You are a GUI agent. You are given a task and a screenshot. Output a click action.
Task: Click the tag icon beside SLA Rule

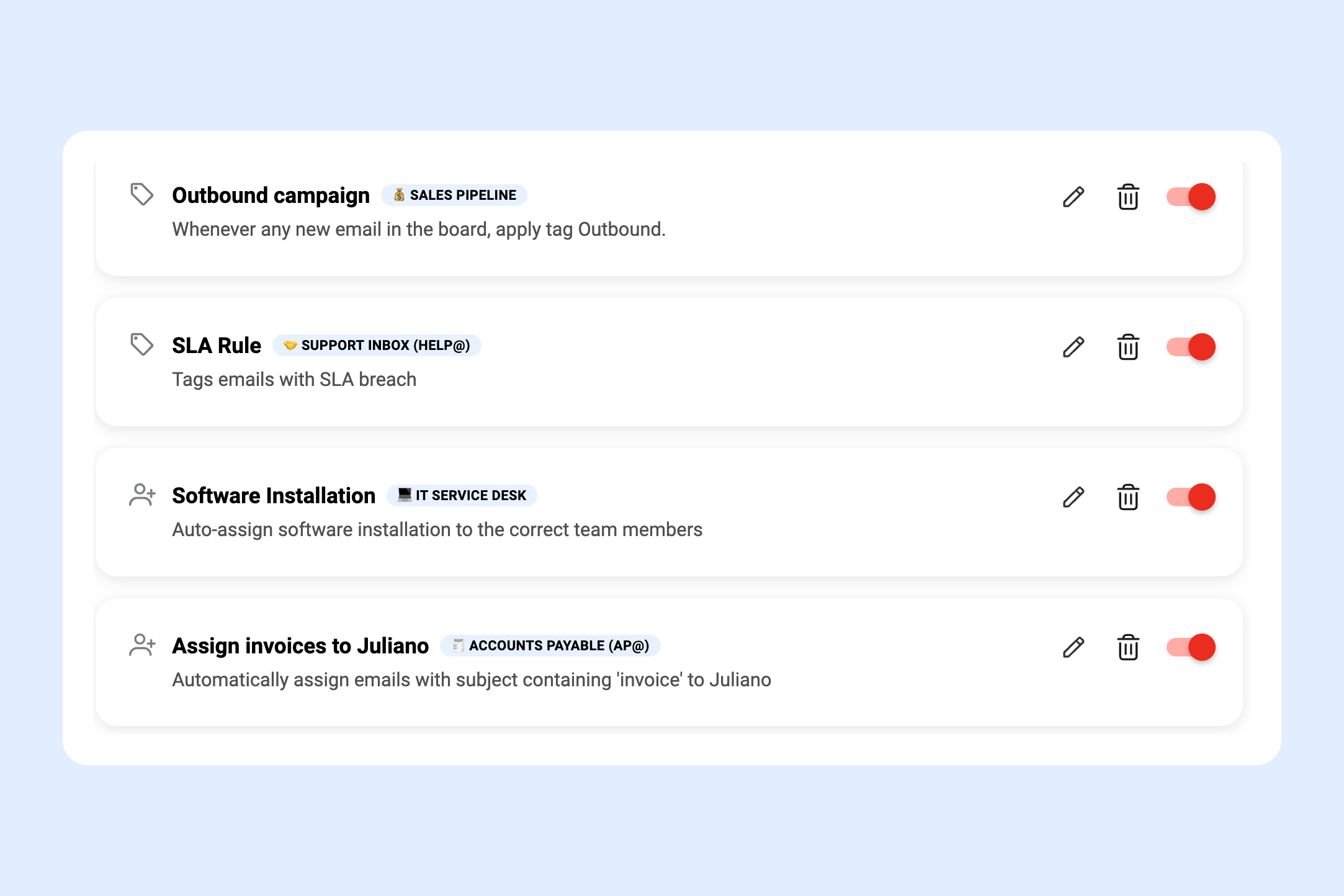141,344
